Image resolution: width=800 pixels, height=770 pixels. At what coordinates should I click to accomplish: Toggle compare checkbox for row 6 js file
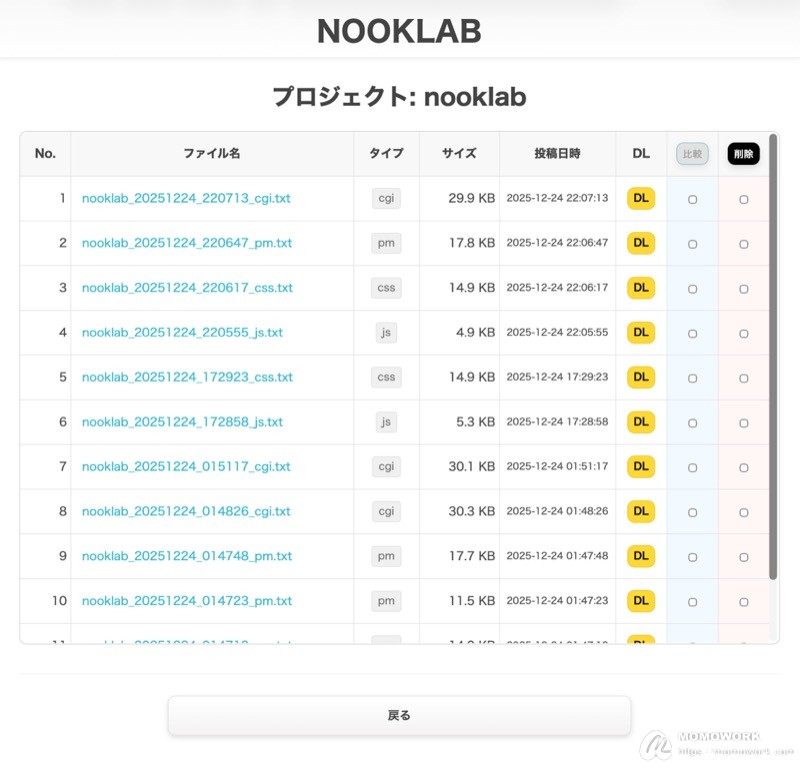click(x=692, y=423)
